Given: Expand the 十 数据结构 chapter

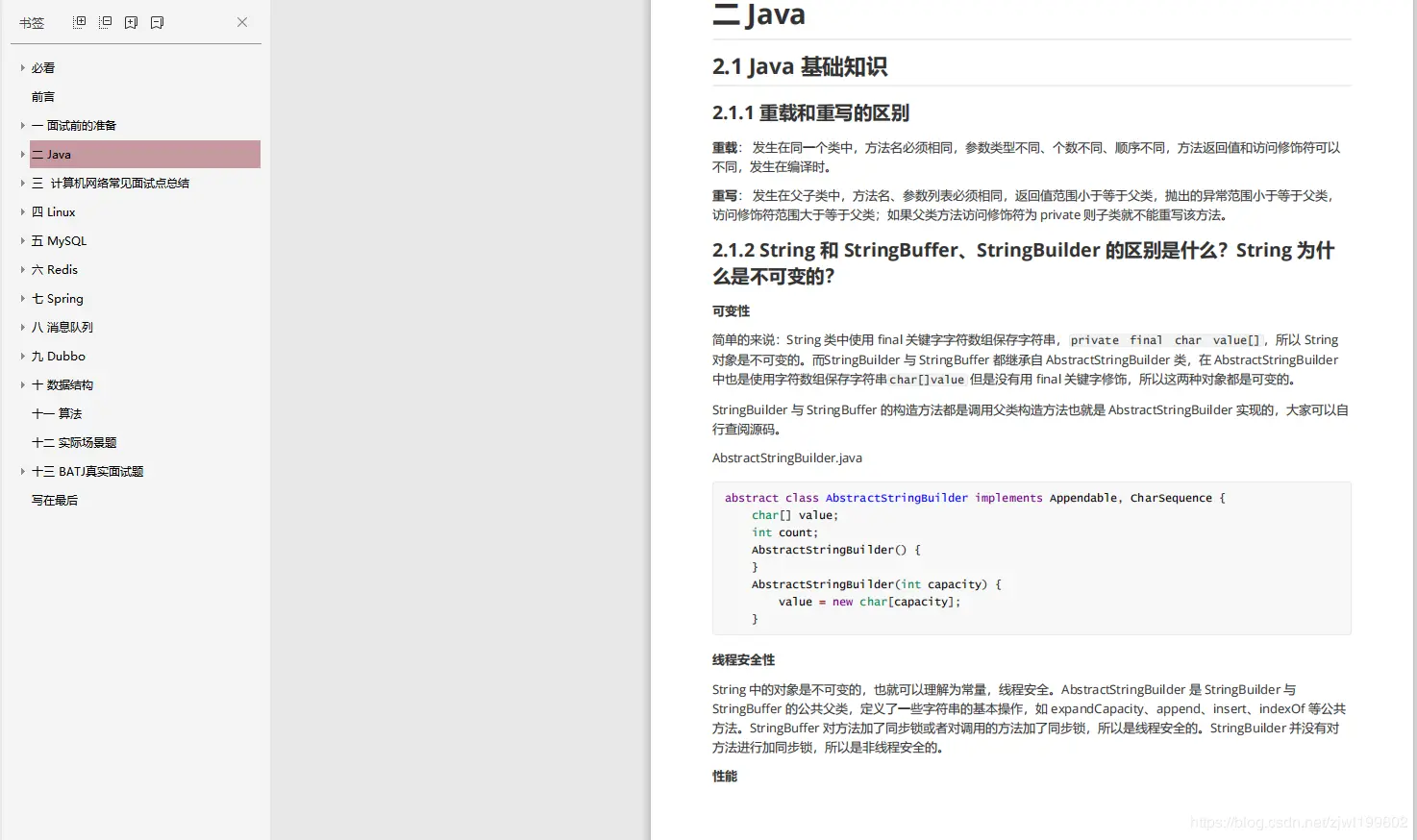Looking at the screenshot, I should pyautogui.click(x=22, y=384).
